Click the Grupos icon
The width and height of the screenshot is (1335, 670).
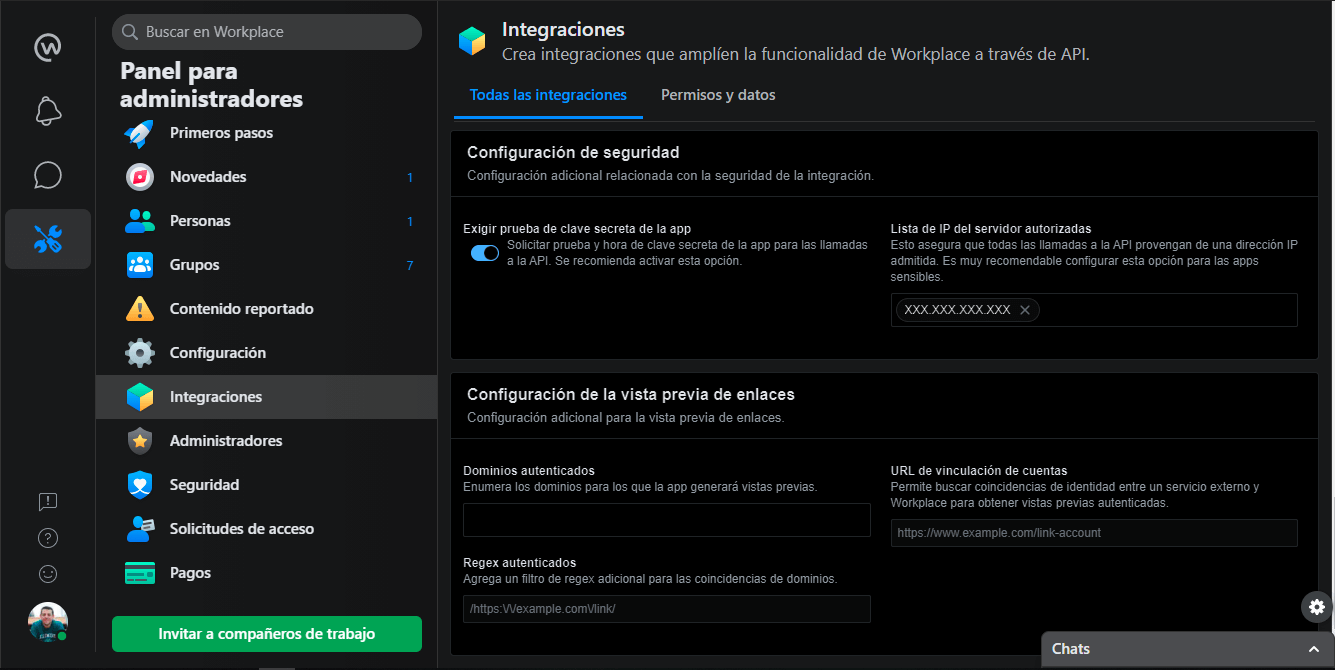(140, 265)
